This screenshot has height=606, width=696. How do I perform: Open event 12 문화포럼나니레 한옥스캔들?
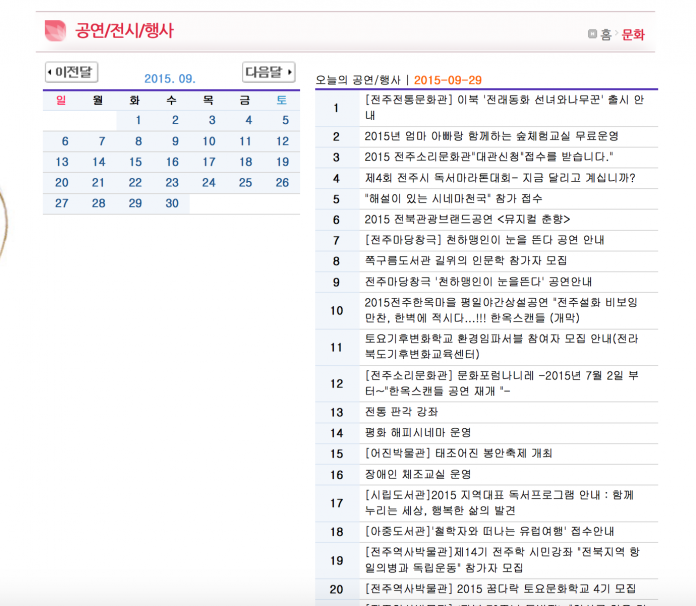(x=502, y=384)
